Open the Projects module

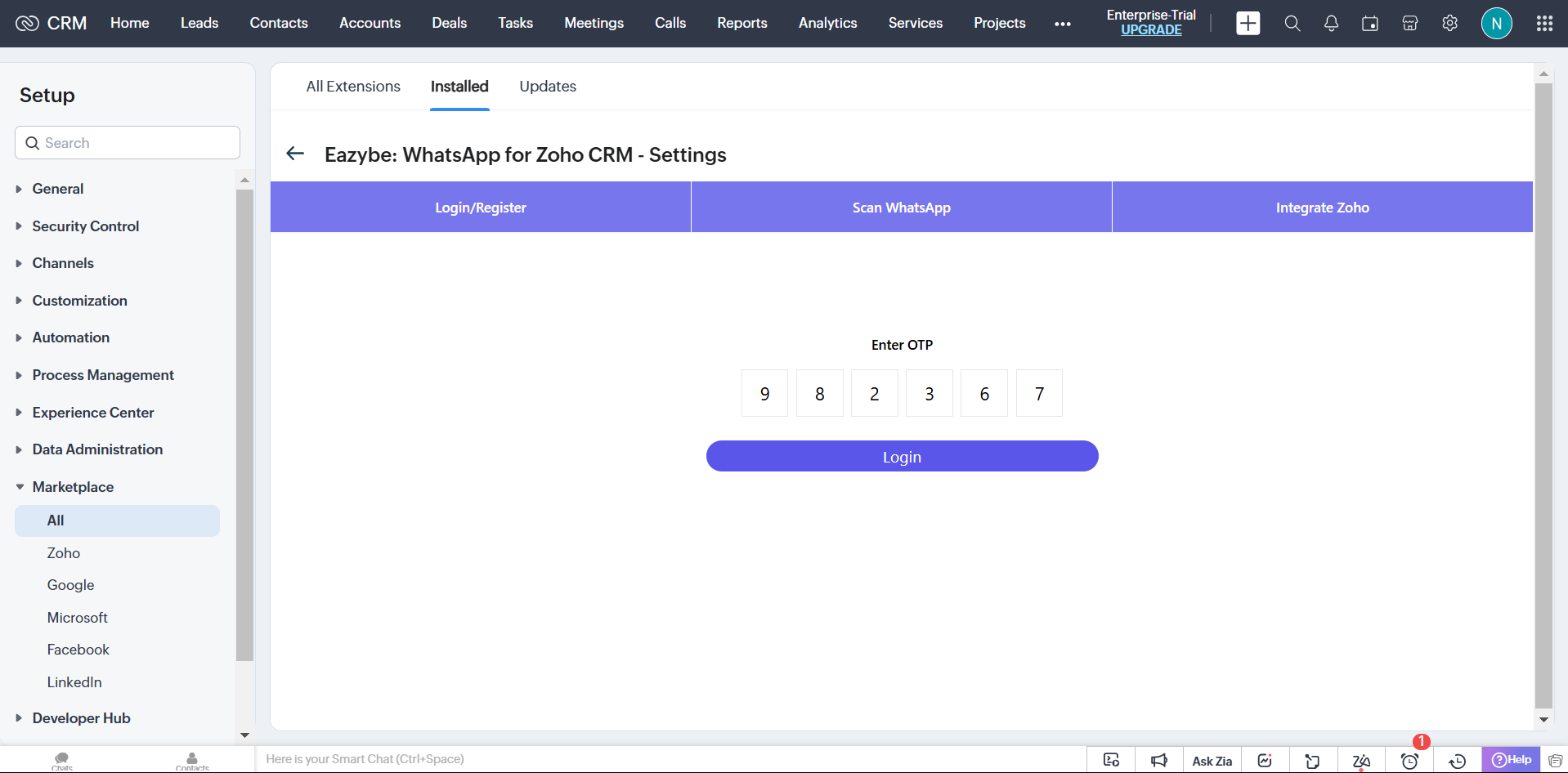(x=1000, y=23)
